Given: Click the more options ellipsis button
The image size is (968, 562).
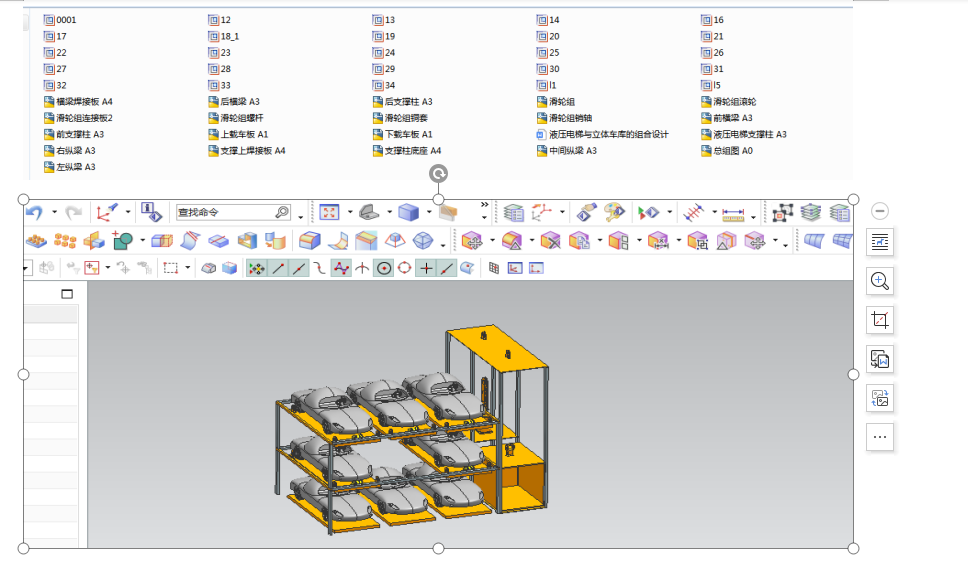Looking at the screenshot, I should tap(880, 437).
